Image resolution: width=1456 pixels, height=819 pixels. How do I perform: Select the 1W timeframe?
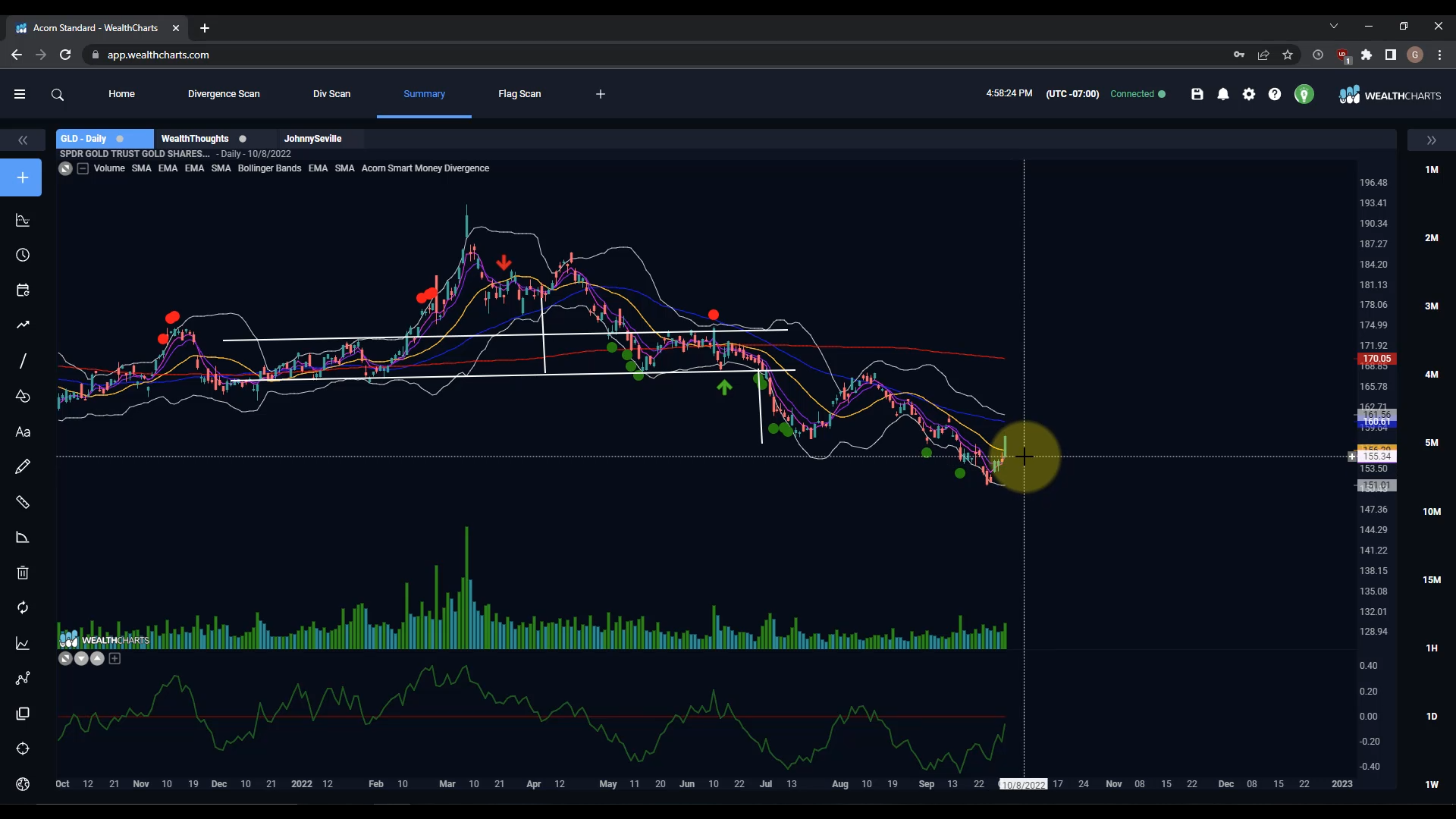(1432, 785)
